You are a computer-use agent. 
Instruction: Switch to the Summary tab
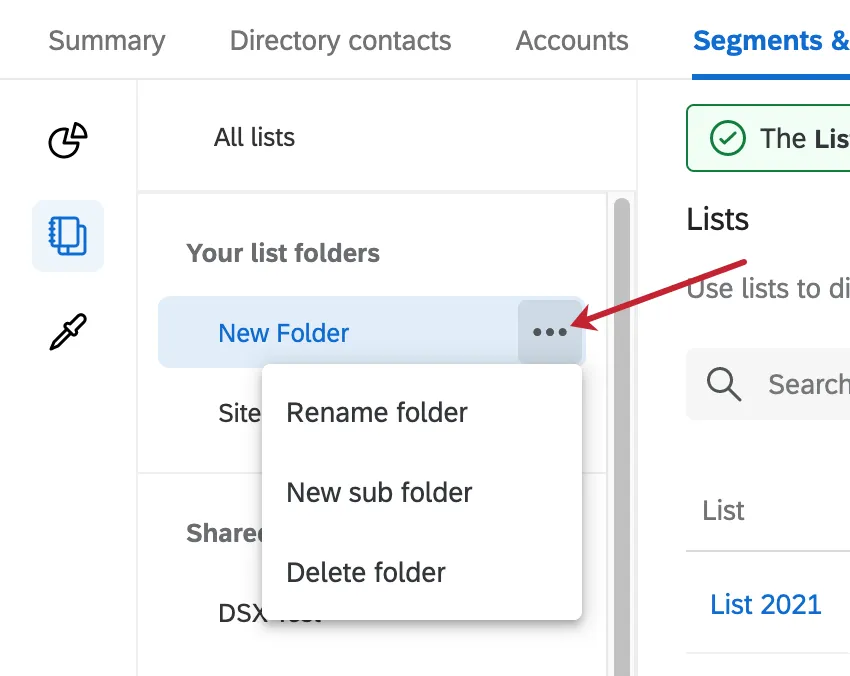(x=106, y=40)
